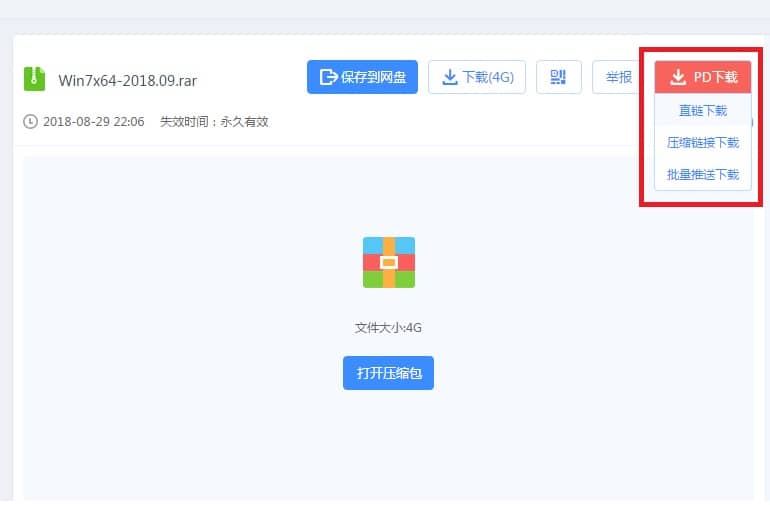
Task: Report file using 举报 button
Action: coord(618,77)
